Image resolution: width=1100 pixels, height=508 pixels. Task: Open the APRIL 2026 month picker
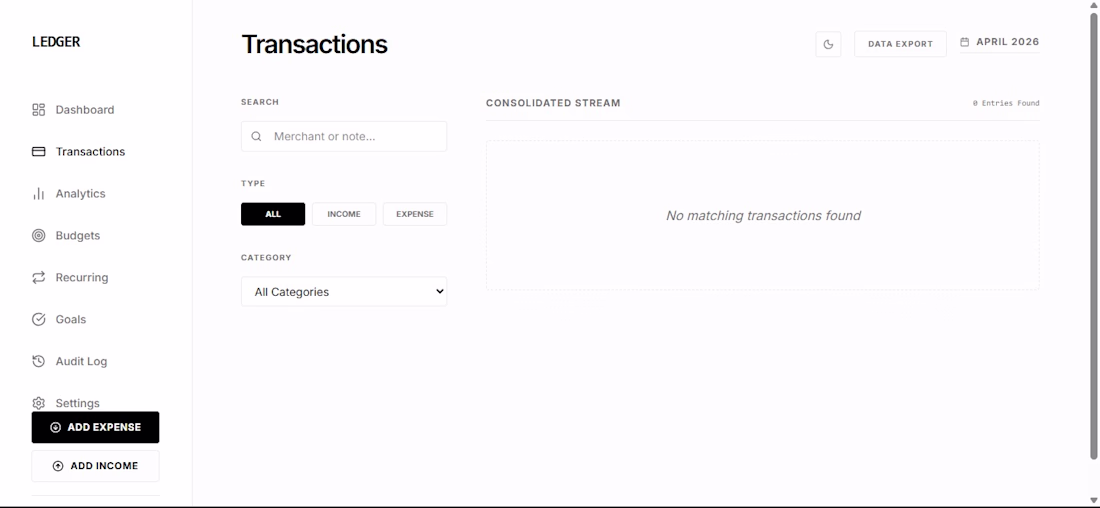click(1000, 42)
